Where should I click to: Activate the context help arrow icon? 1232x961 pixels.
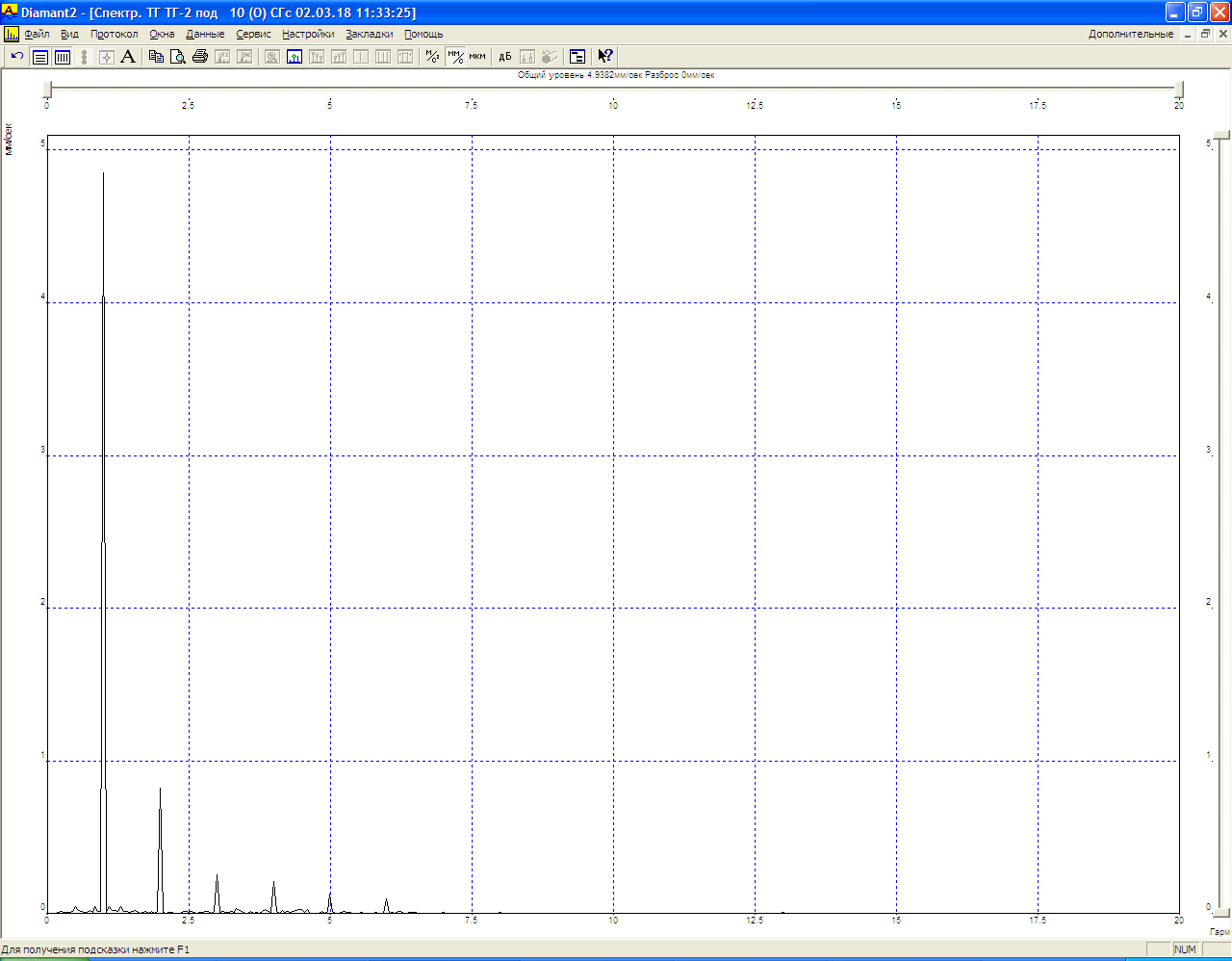tap(605, 57)
